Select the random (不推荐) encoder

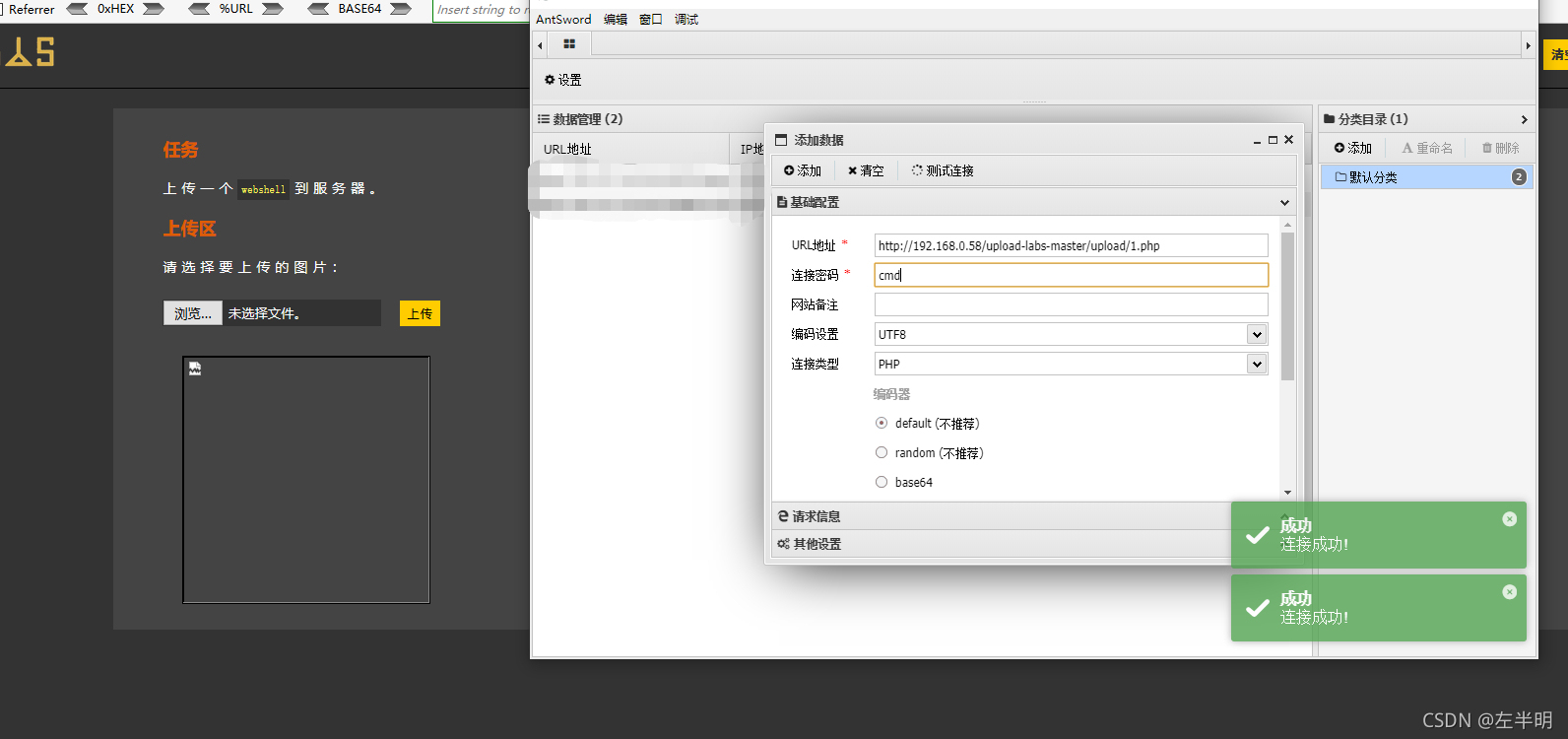[x=882, y=453]
